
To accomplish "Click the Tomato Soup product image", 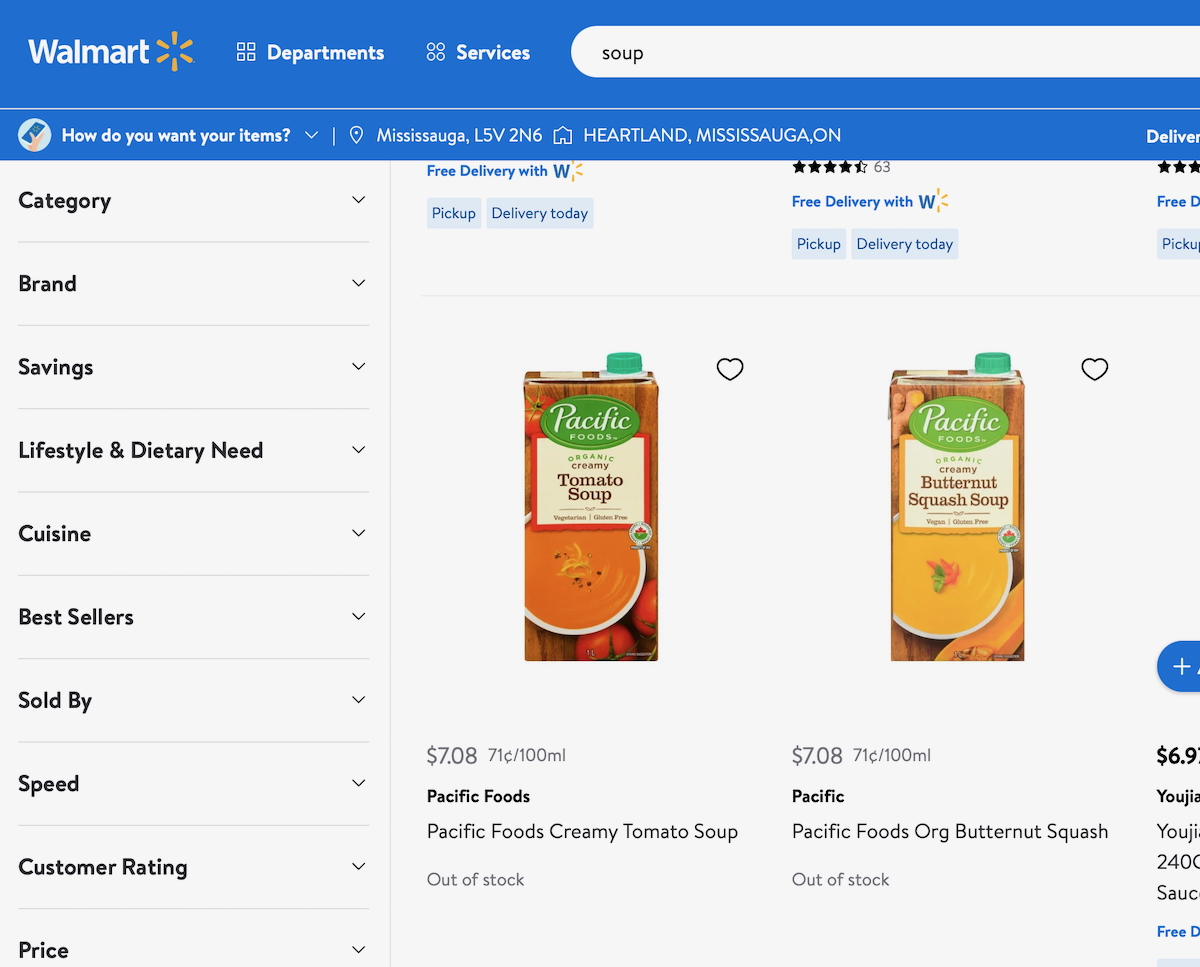I will coord(590,507).
